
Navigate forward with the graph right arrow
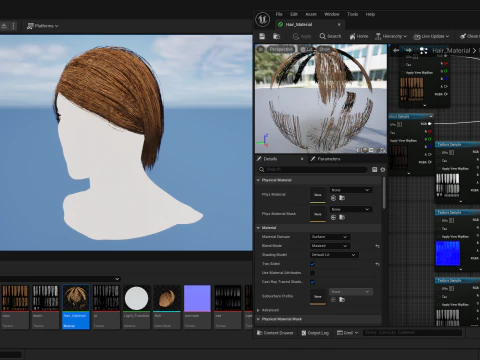pos(408,50)
